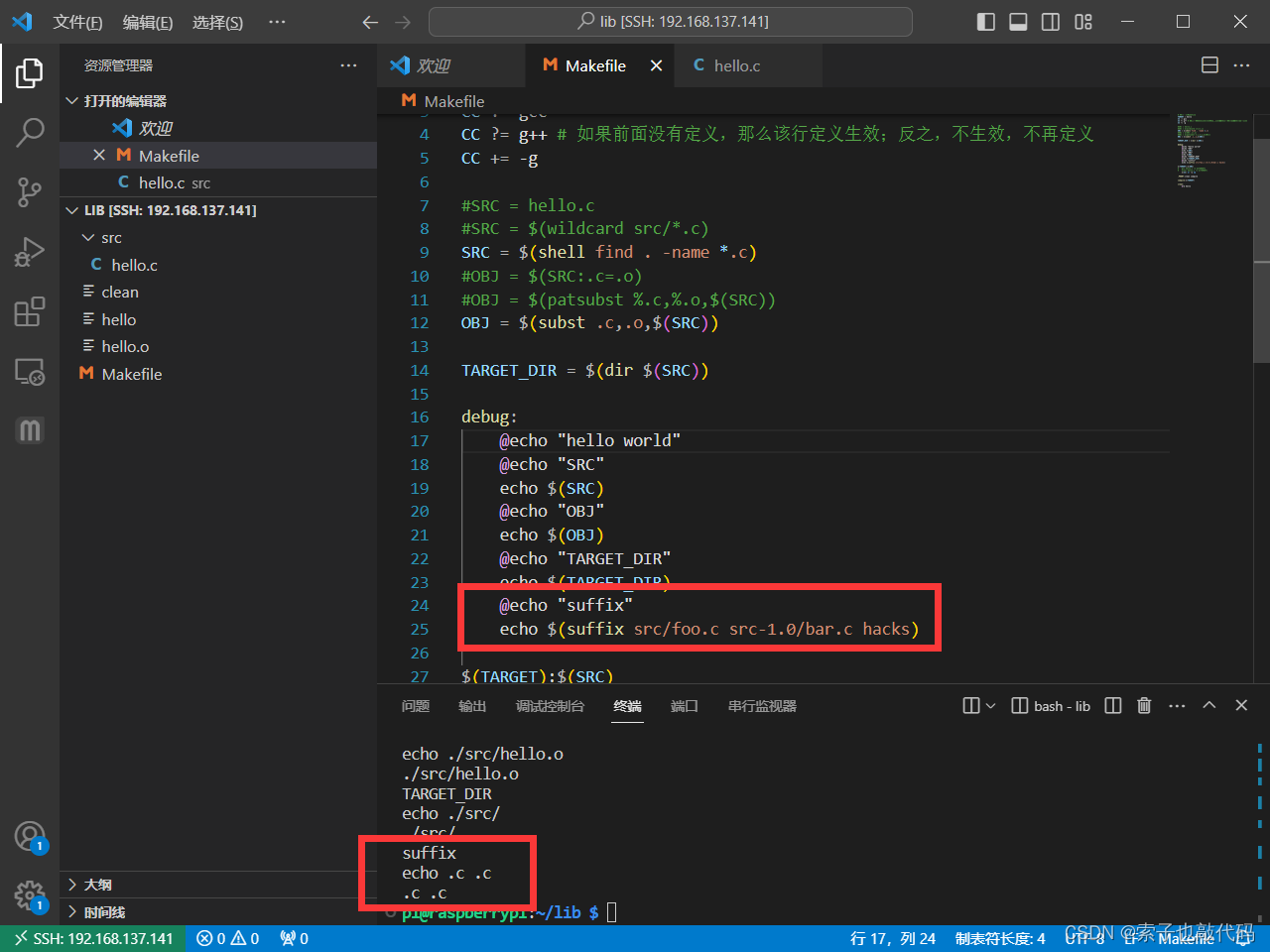
Task: Close the terminal panel
Action: pyautogui.click(x=1241, y=705)
